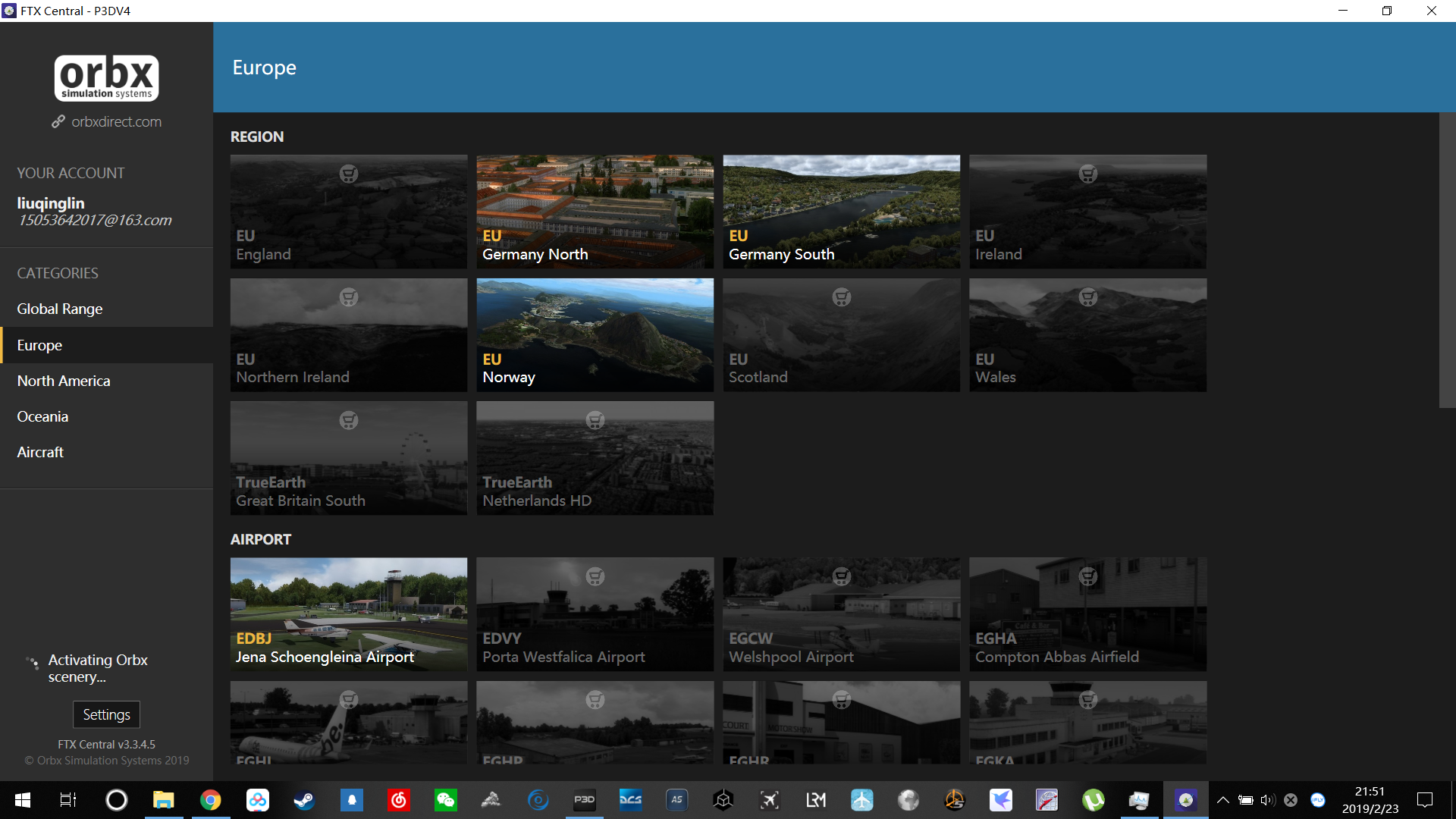Open the orbxdirect.com link
This screenshot has height=819, width=1456.
(116, 121)
